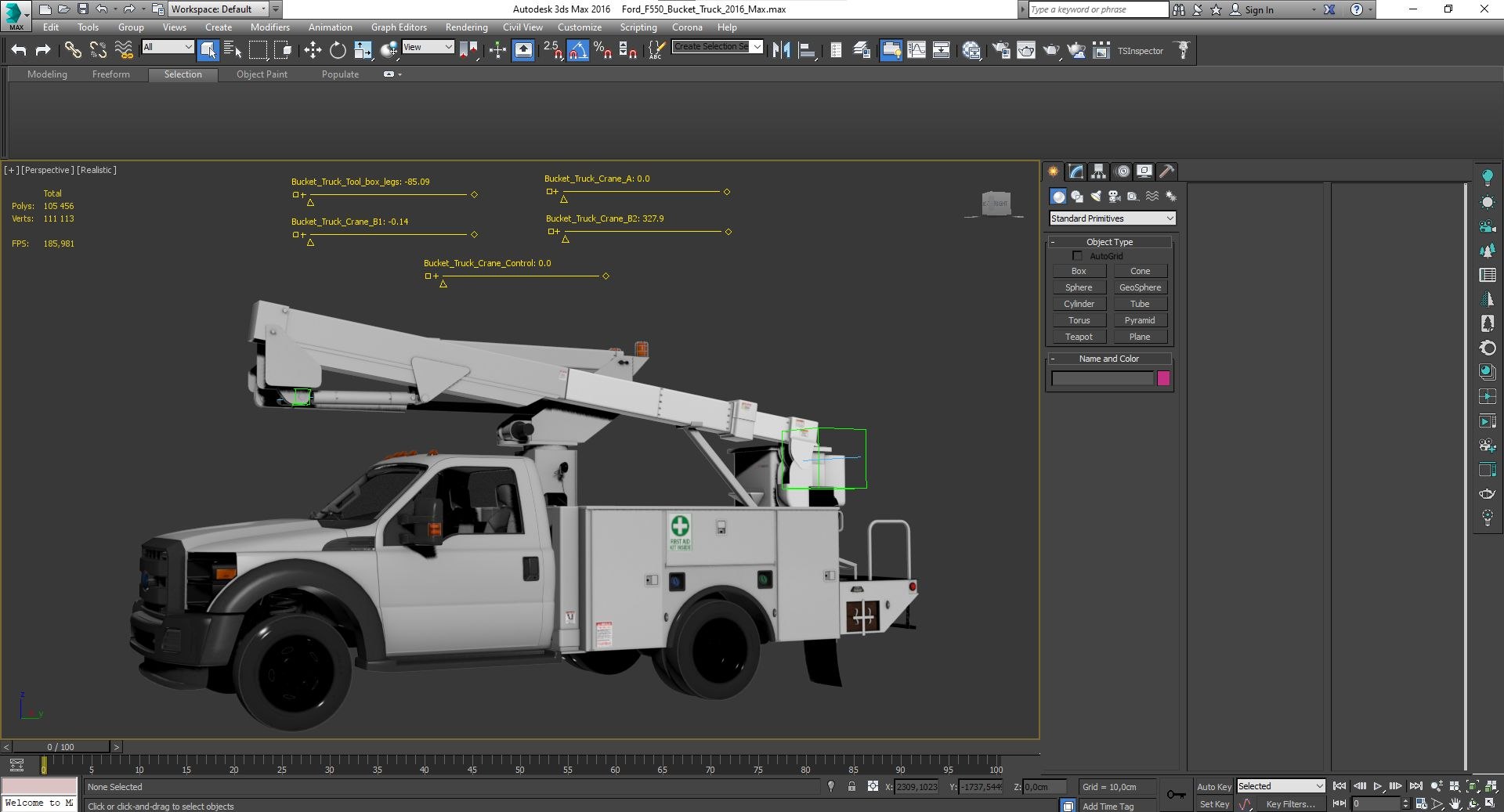Open the Select by Name dialog
This screenshot has height=812, width=1504.
(x=233, y=51)
